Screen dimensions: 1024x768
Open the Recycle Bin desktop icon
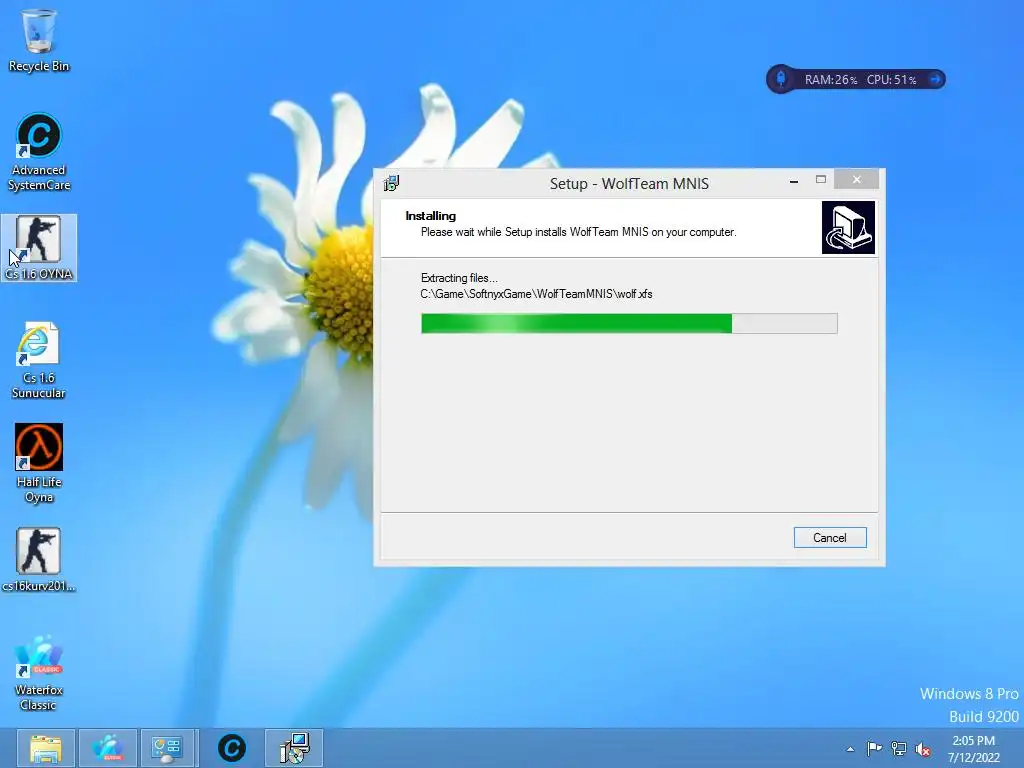pos(39,40)
